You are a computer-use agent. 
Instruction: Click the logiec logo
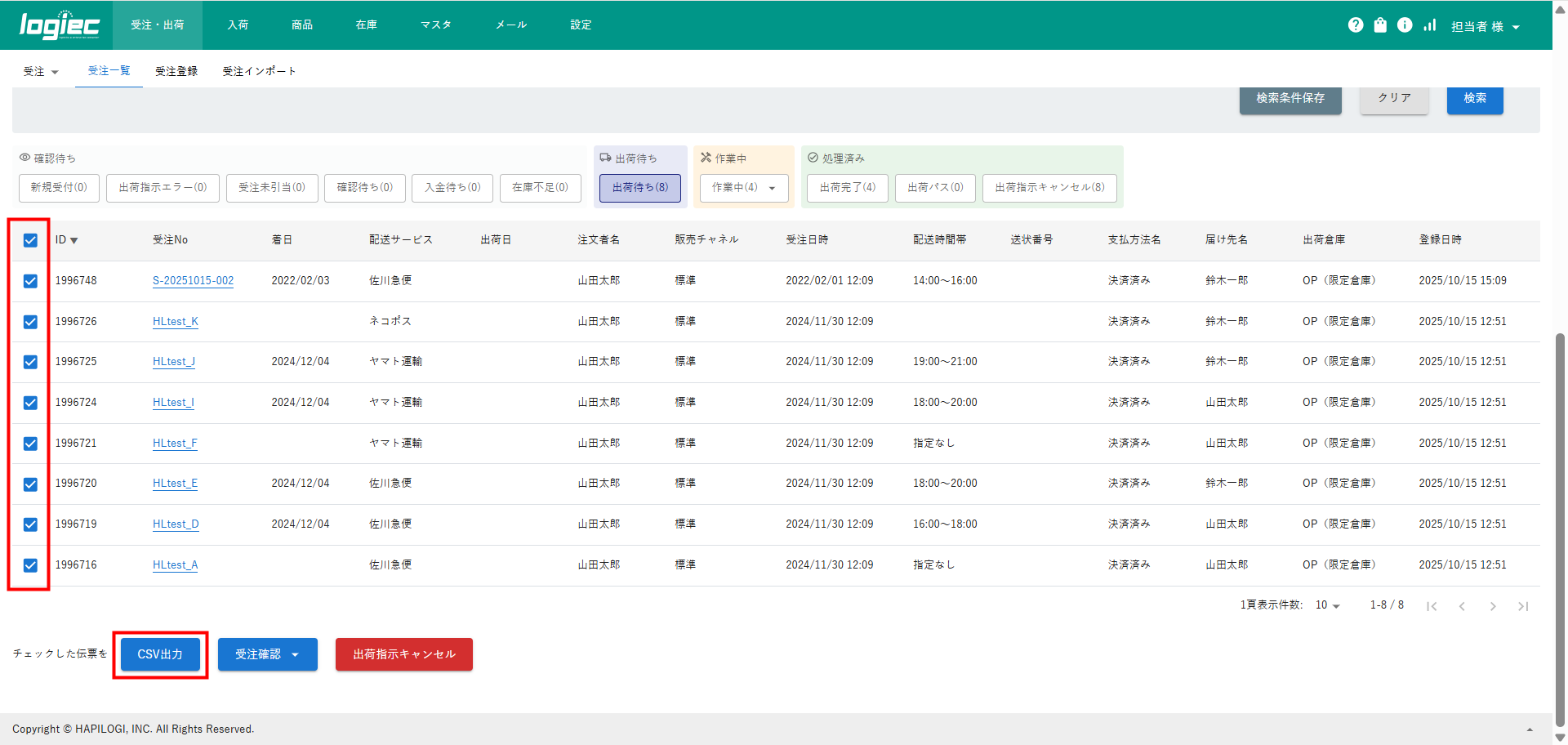60,25
